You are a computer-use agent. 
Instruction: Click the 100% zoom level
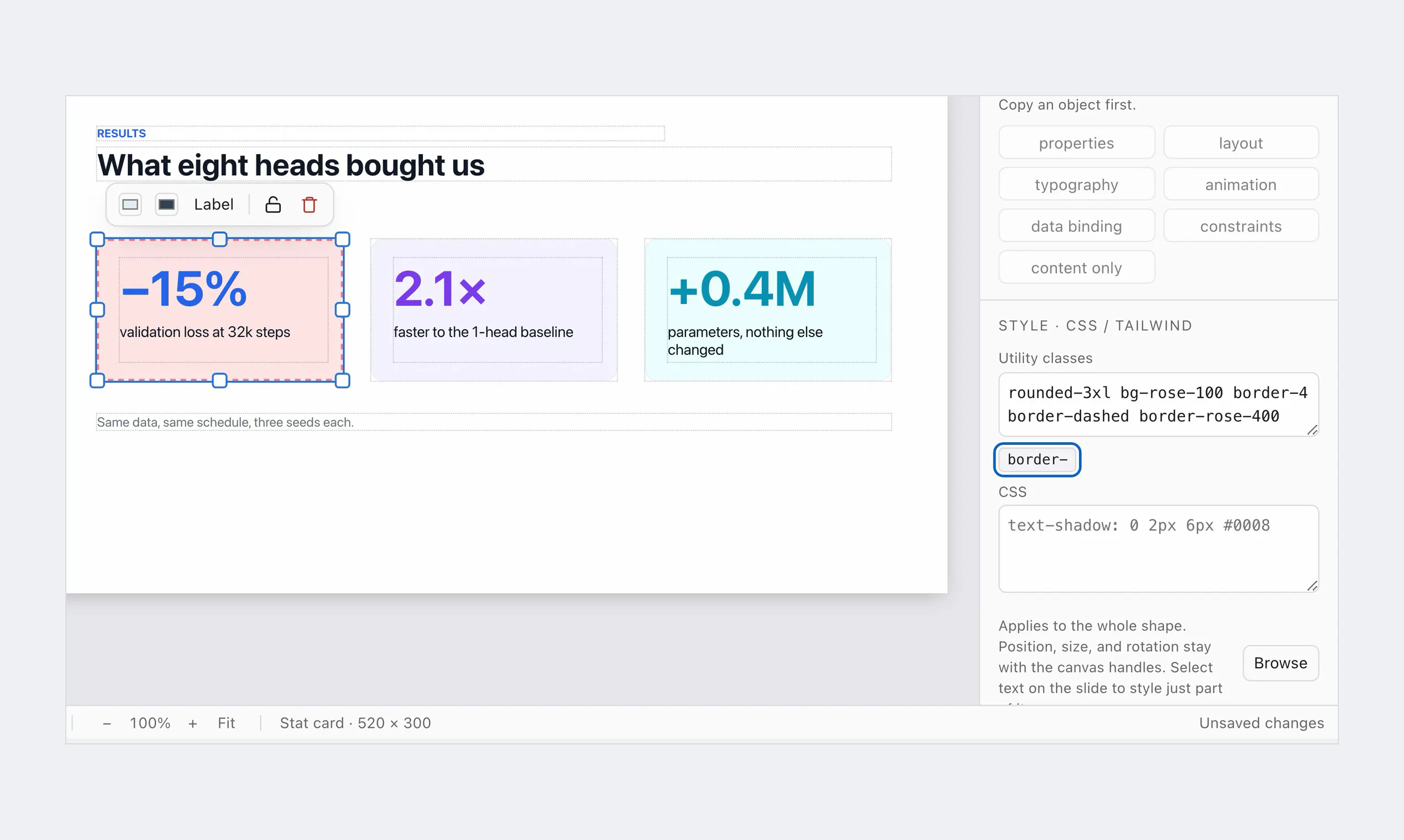coord(150,723)
